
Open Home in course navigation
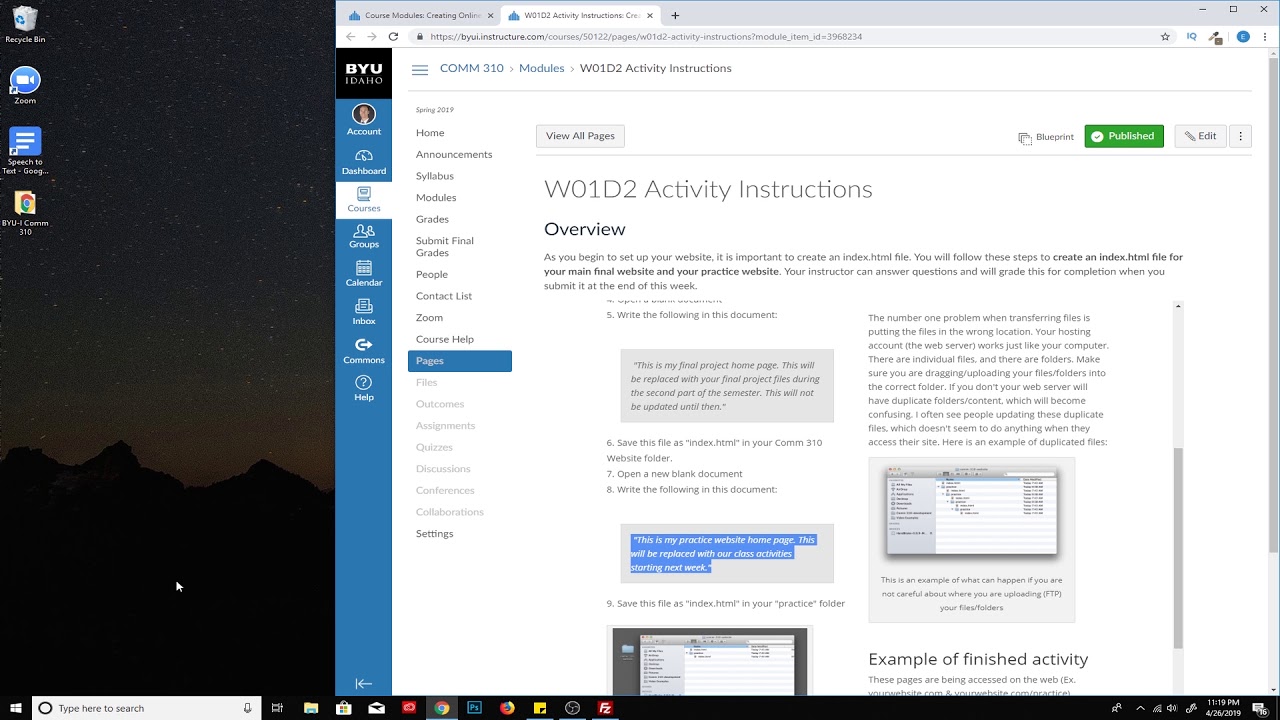click(x=430, y=133)
